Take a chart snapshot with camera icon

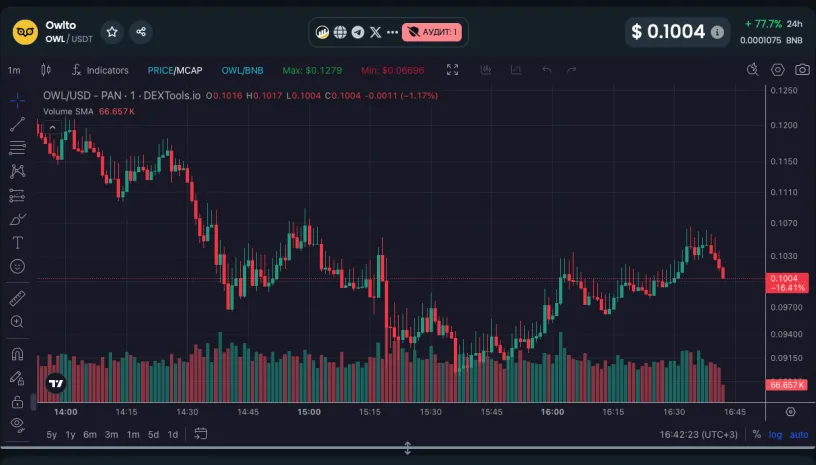(802, 70)
